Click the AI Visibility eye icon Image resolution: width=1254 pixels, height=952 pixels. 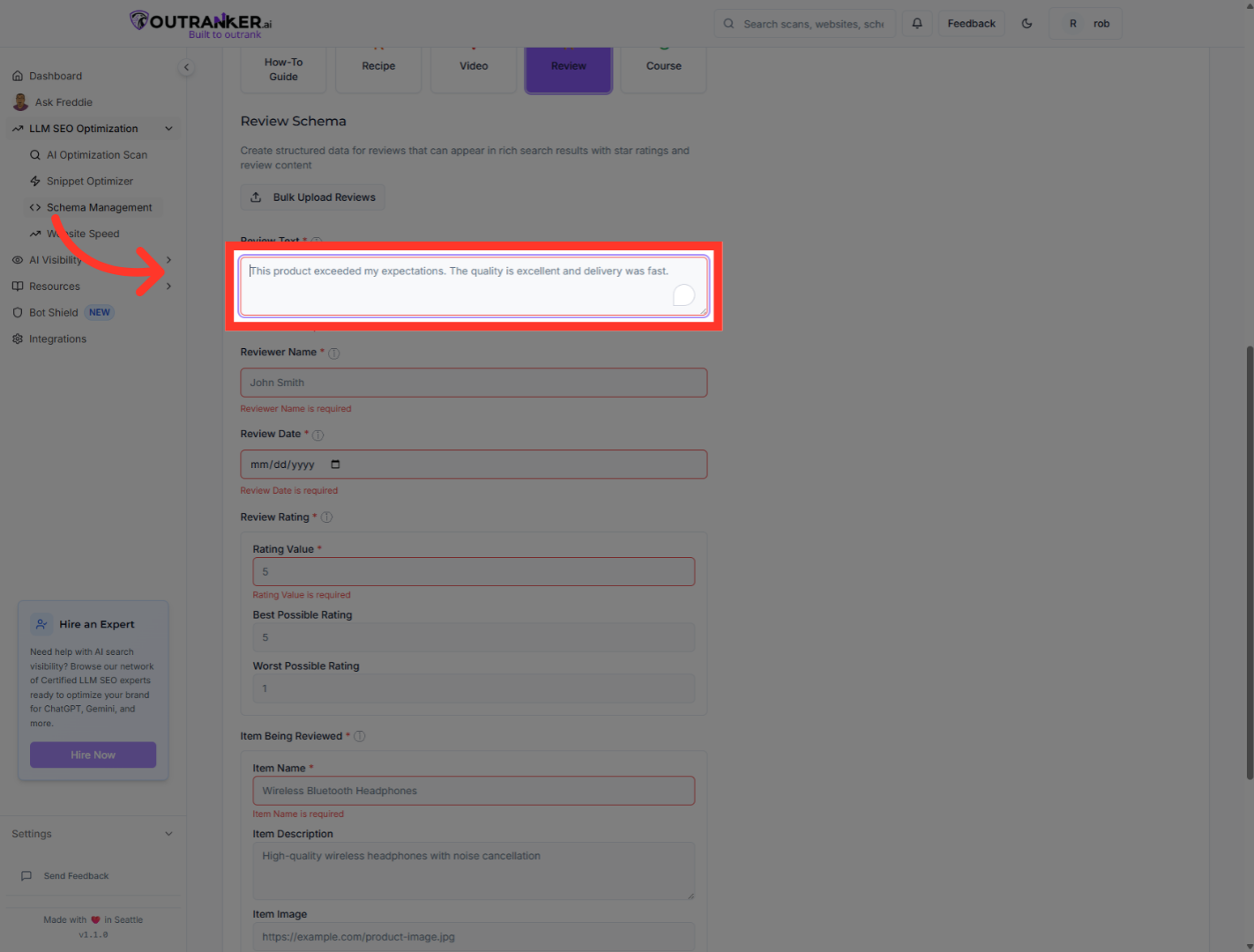click(18, 260)
